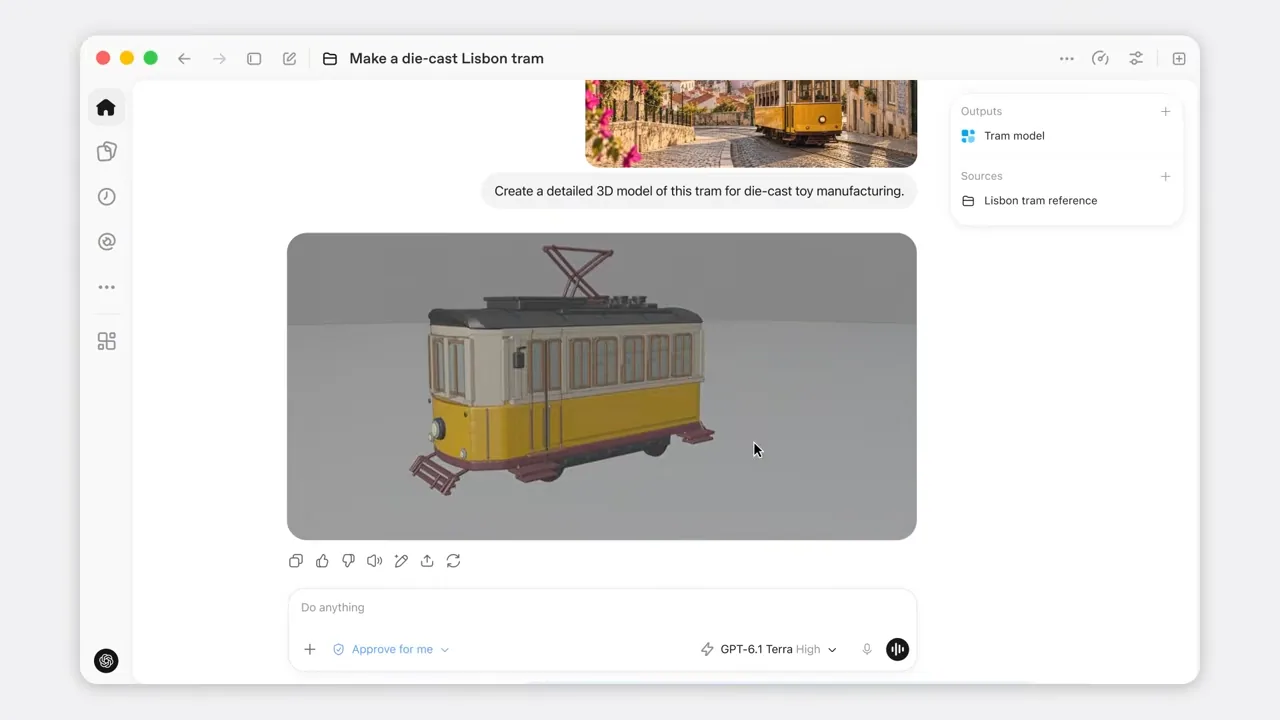Screen dimensions: 1280x720
Task: Select the user prompt message bubble
Action: click(699, 191)
